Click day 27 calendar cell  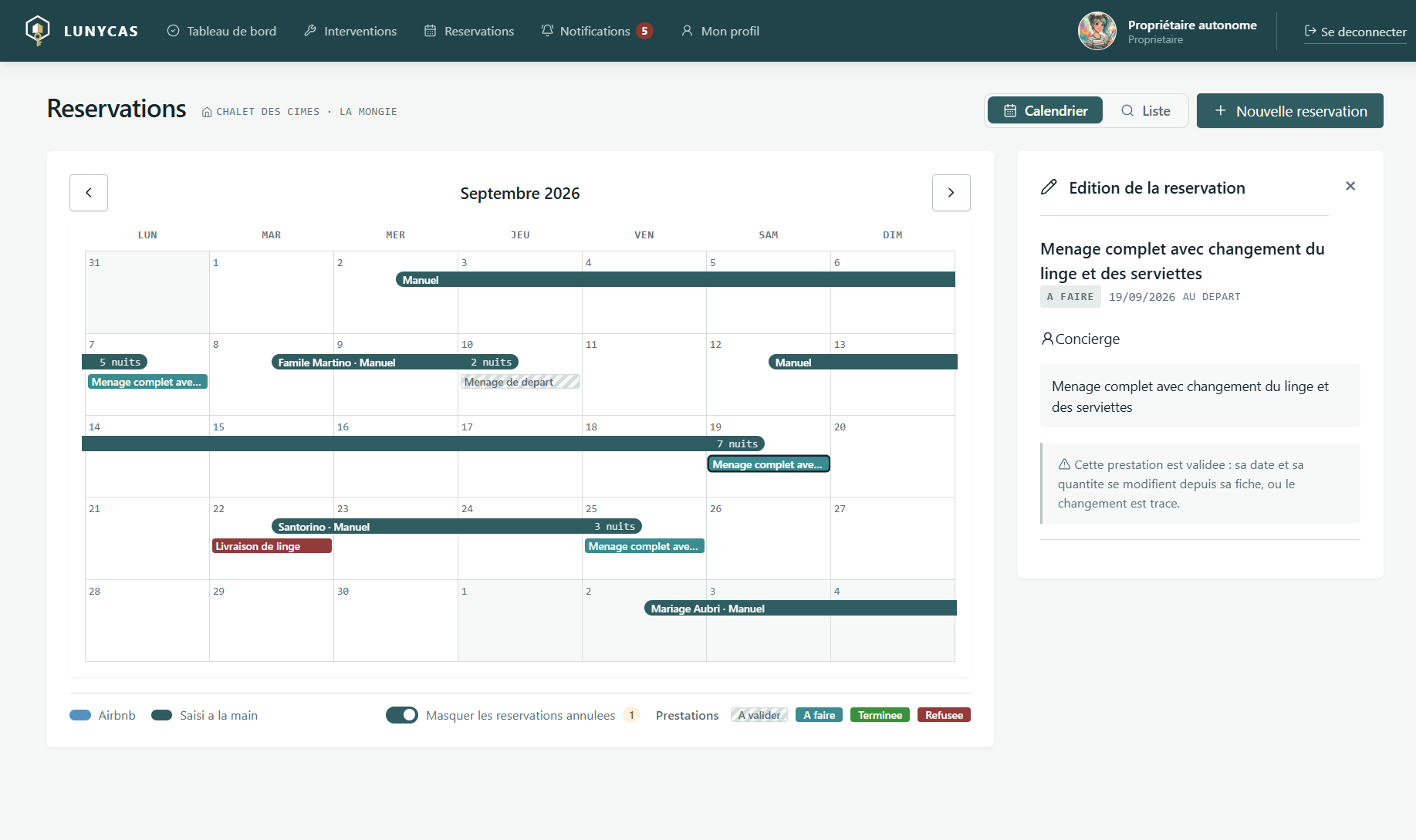coord(893,538)
